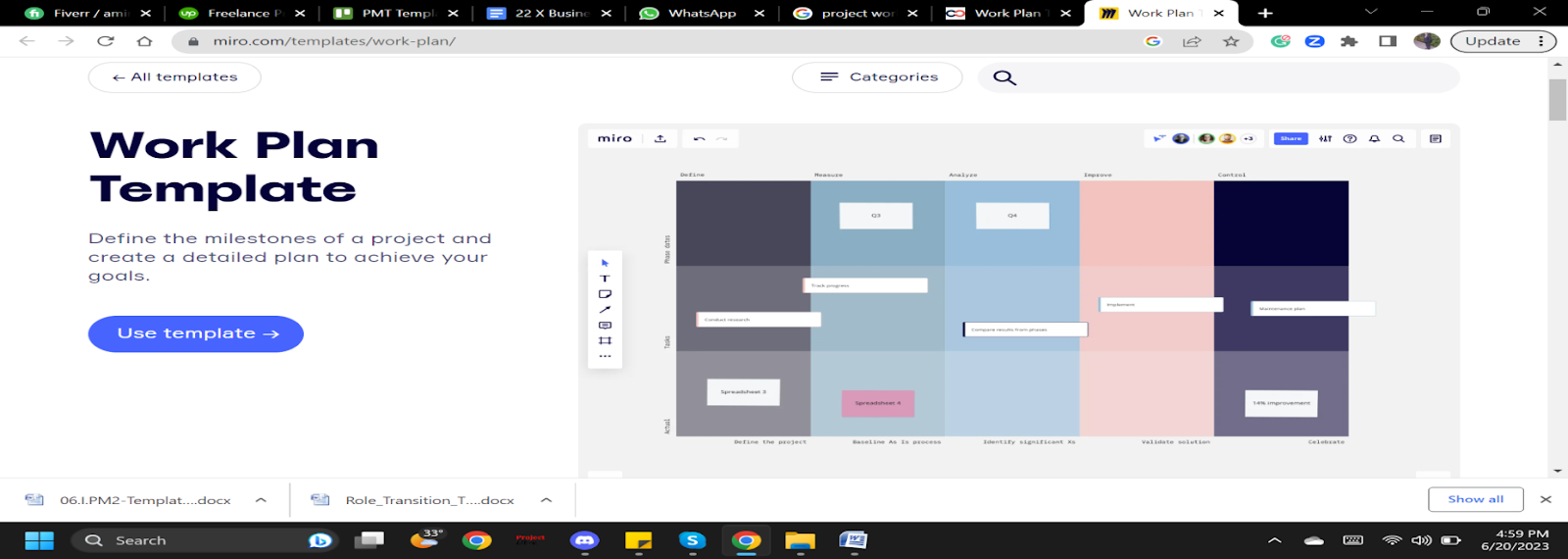
Task: Select the sticky note tool
Action: (x=605, y=294)
